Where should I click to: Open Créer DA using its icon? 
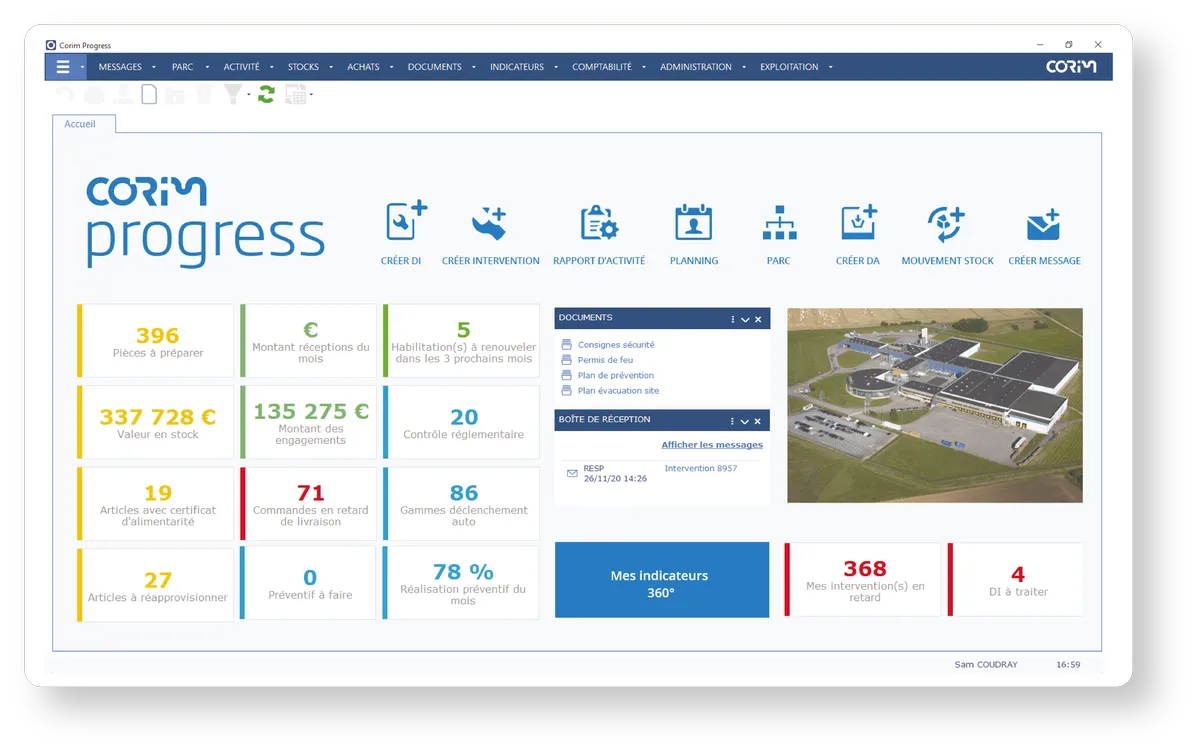click(857, 222)
